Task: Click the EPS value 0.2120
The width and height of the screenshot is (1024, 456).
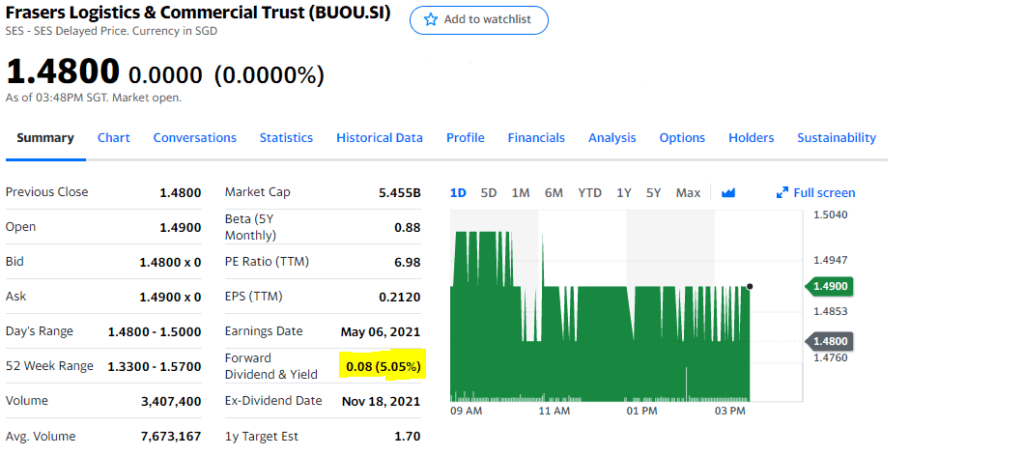Action: pos(400,297)
